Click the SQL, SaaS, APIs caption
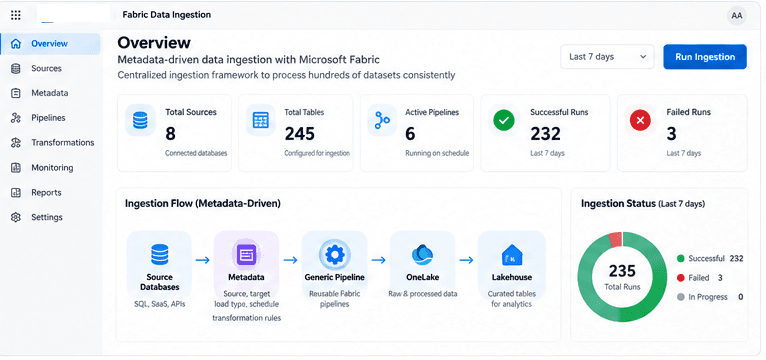766x360 pixels. click(x=159, y=304)
